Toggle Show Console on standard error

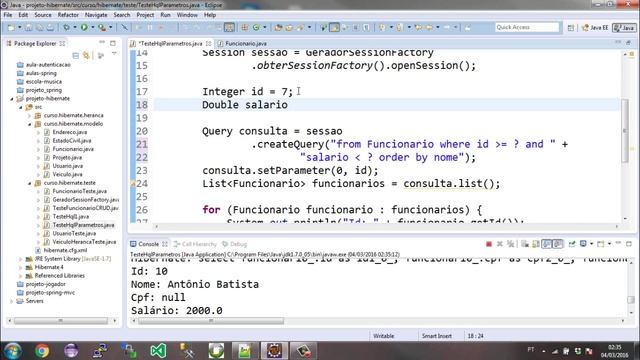tap(558, 244)
